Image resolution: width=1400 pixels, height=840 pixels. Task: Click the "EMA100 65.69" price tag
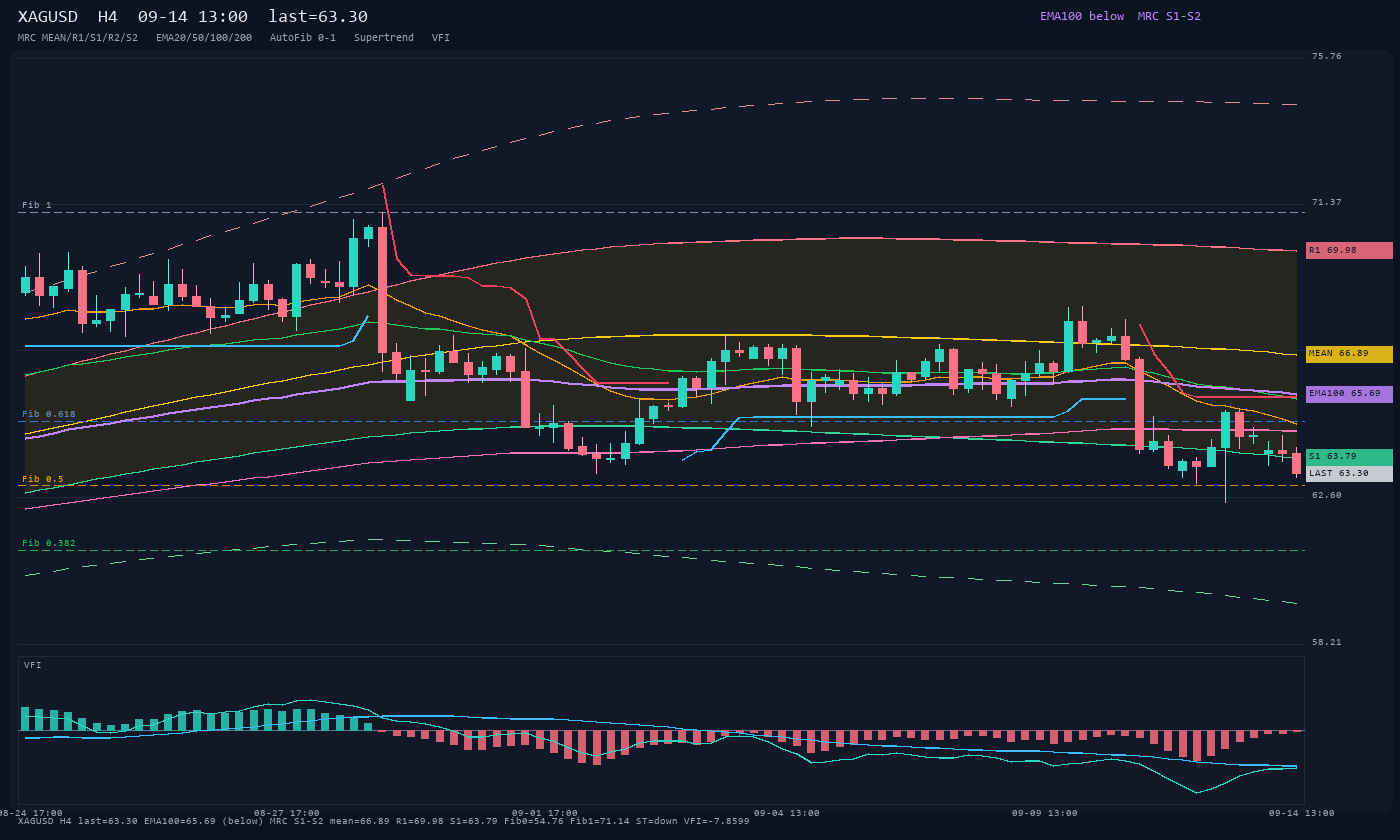(x=1349, y=394)
